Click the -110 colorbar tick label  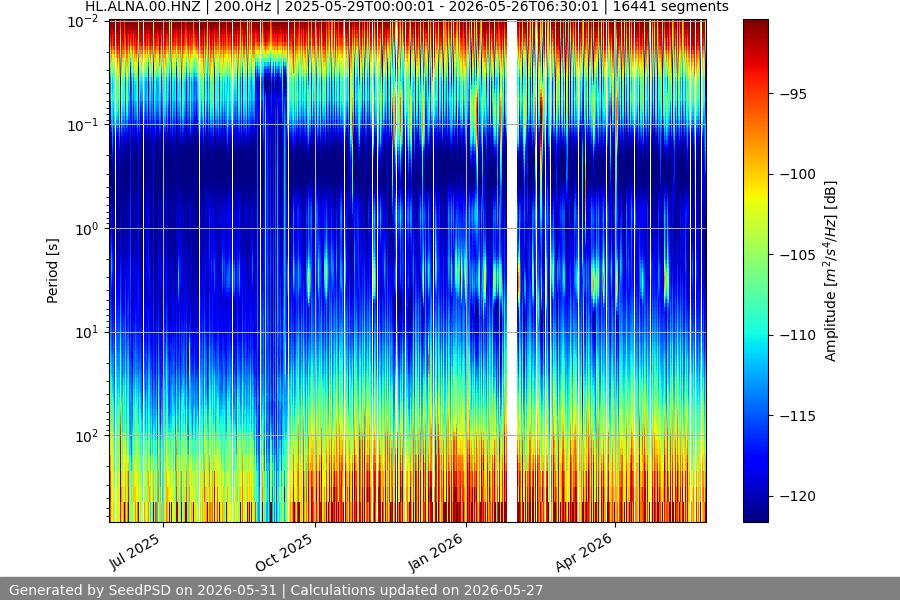[x=798, y=335]
